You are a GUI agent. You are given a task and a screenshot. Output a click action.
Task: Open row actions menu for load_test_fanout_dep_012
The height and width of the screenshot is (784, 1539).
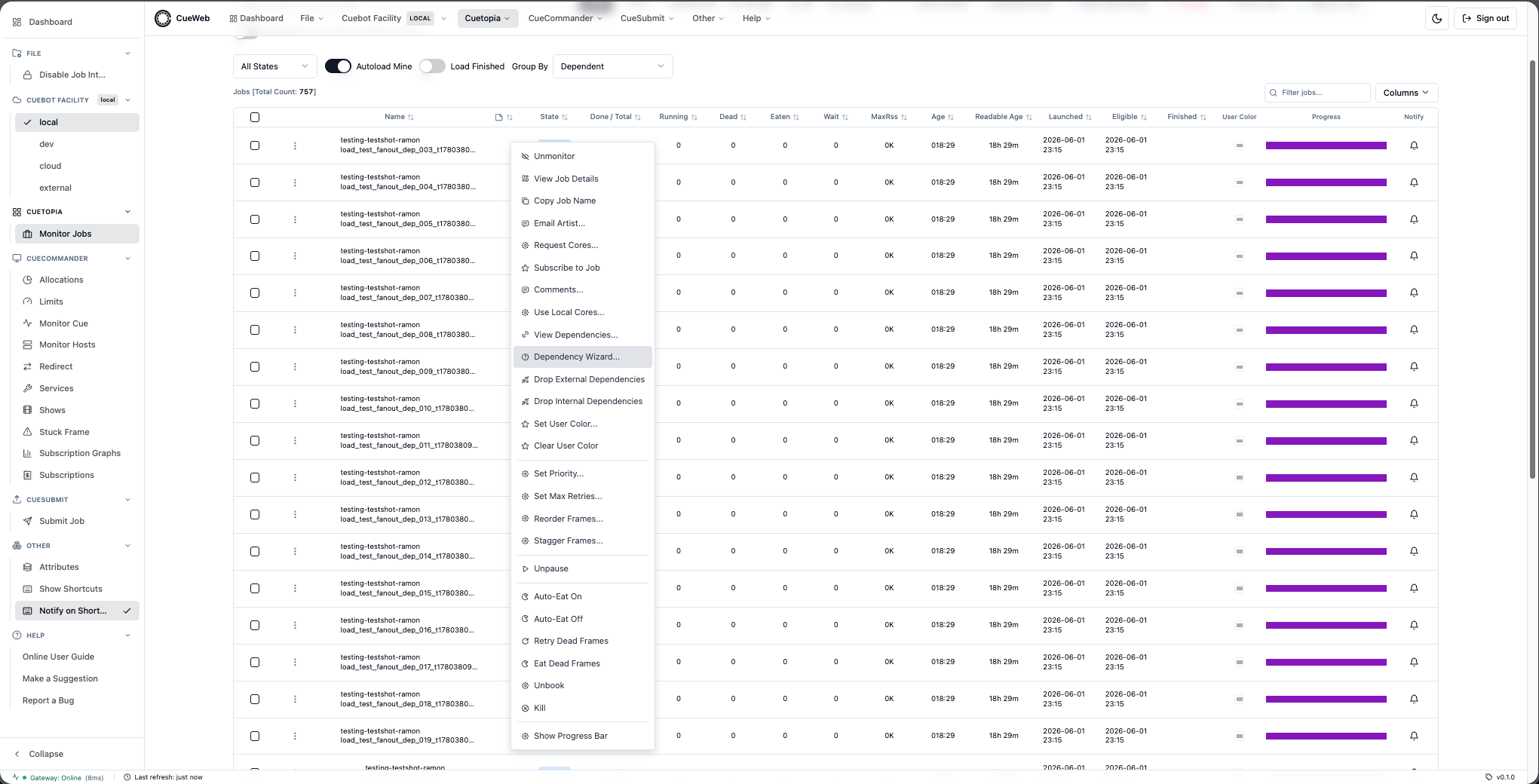coord(295,477)
